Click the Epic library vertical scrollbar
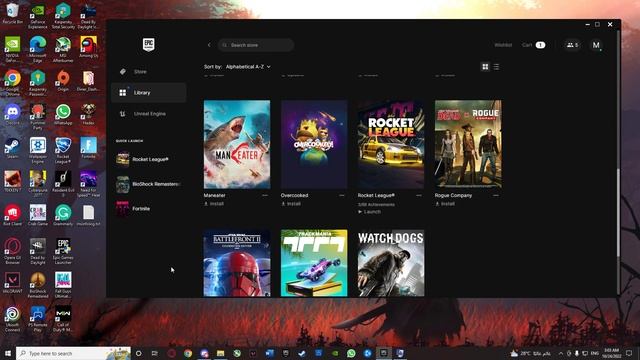 pos(618,212)
